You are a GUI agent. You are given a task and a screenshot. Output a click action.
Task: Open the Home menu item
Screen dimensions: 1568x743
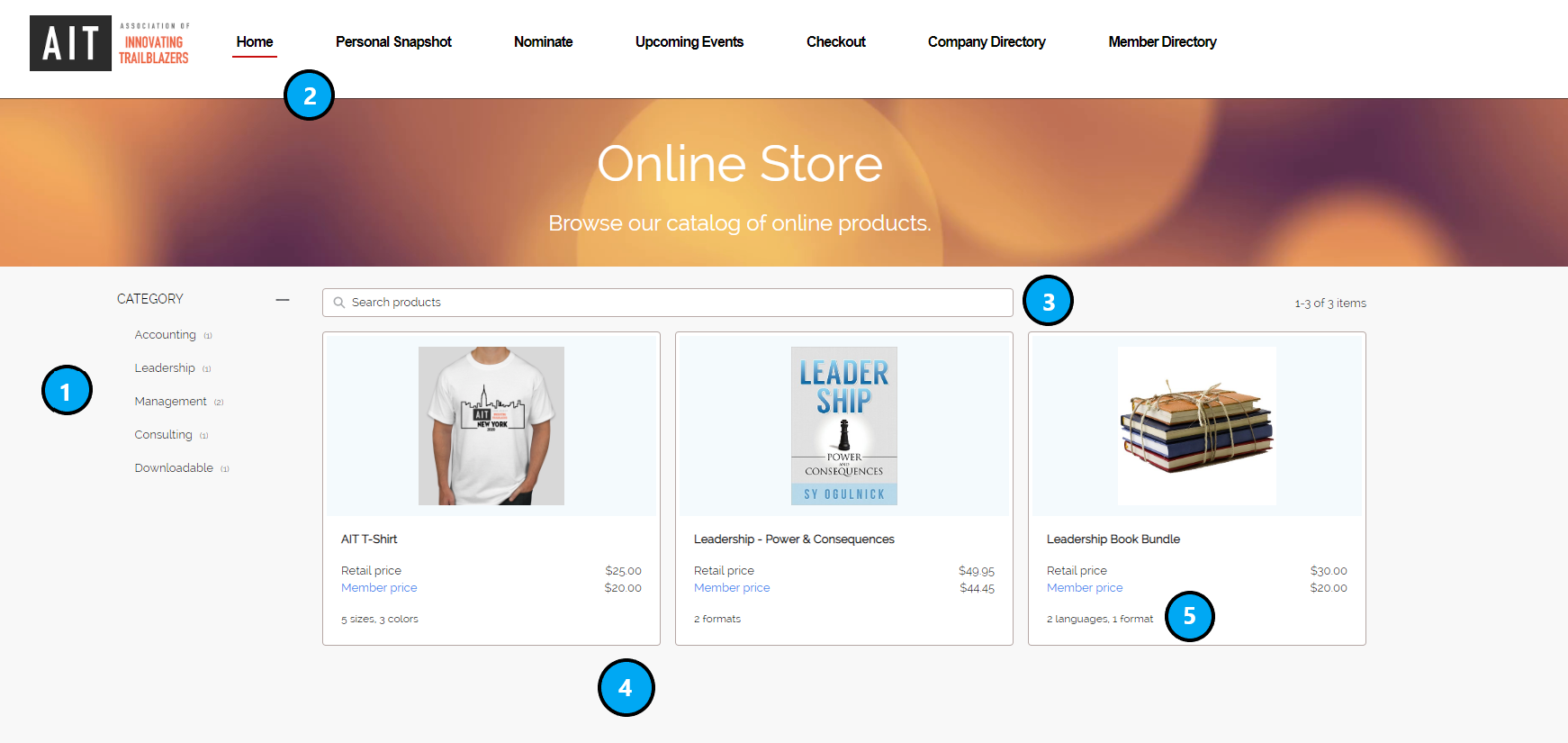point(255,42)
